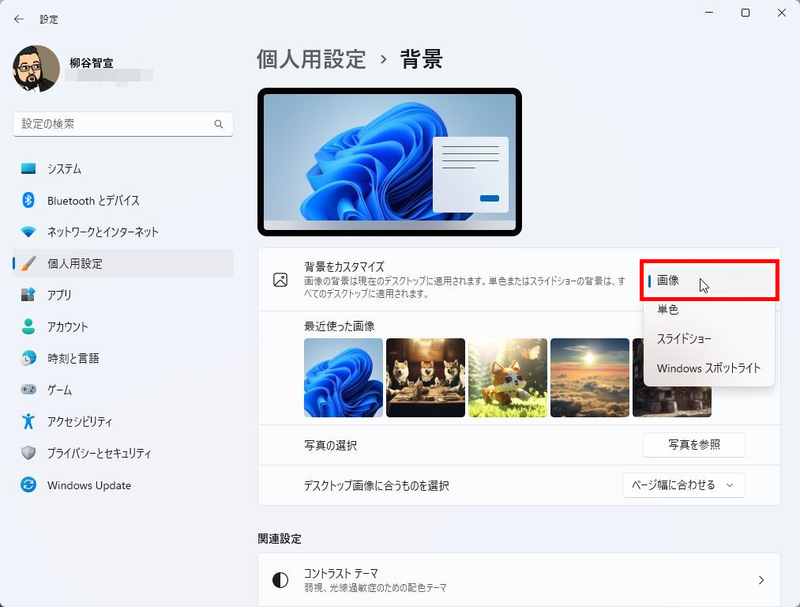This screenshot has width=800, height=607.
Task: Click the Bluetooth icon in sidebar
Action: (x=28, y=200)
